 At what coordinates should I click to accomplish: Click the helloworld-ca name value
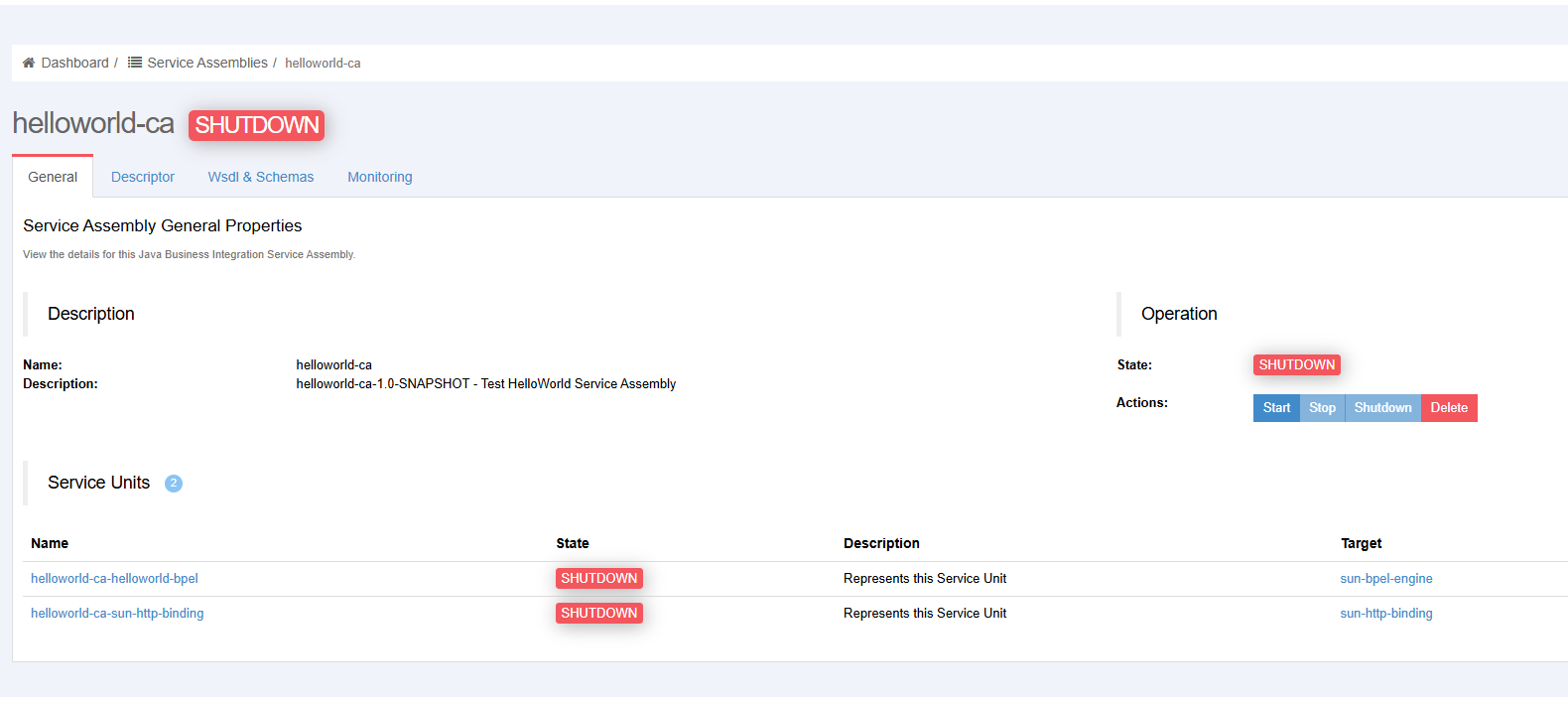[x=333, y=365]
